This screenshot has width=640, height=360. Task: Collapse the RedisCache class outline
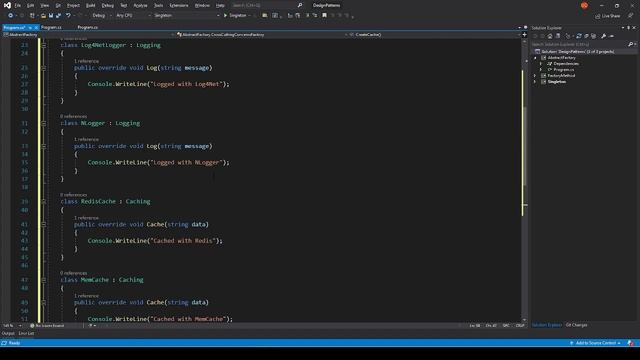[x=44, y=202]
